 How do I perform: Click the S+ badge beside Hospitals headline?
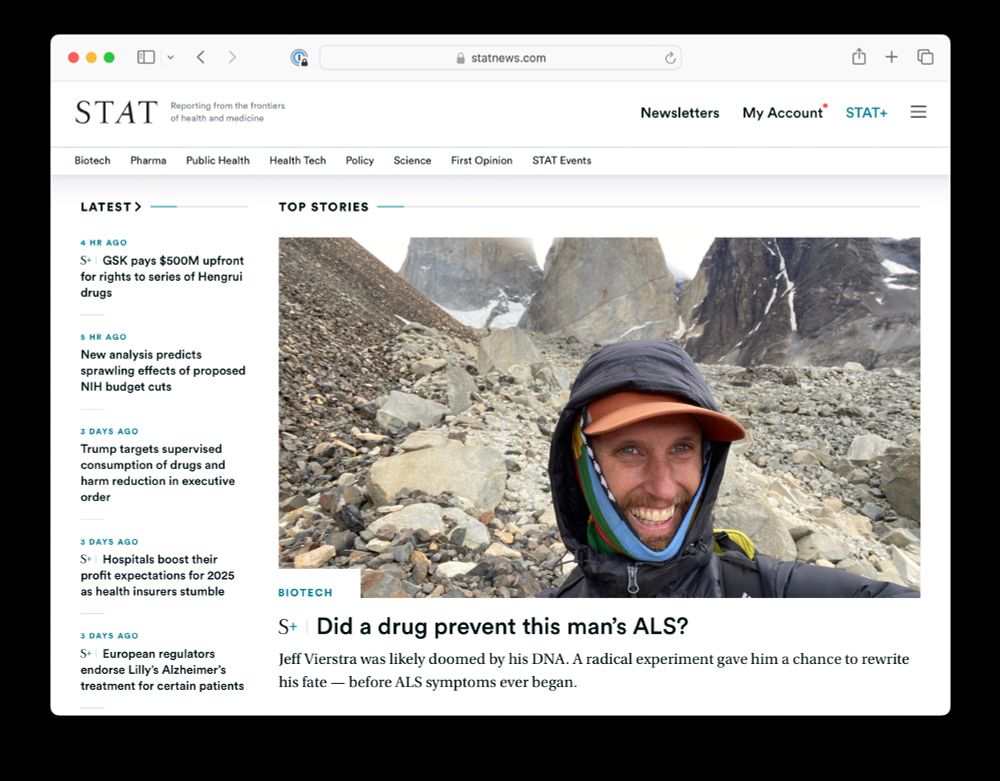86,559
